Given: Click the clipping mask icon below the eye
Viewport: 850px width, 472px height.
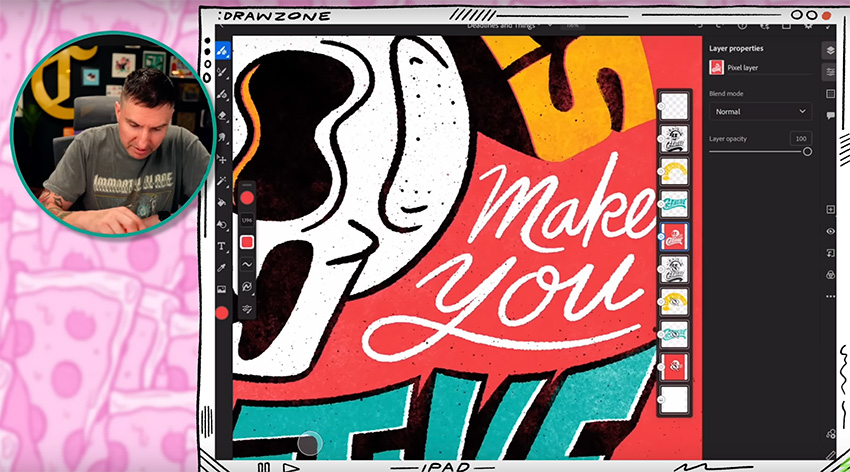Looking at the screenshot, I should click(x=830, y=253).
